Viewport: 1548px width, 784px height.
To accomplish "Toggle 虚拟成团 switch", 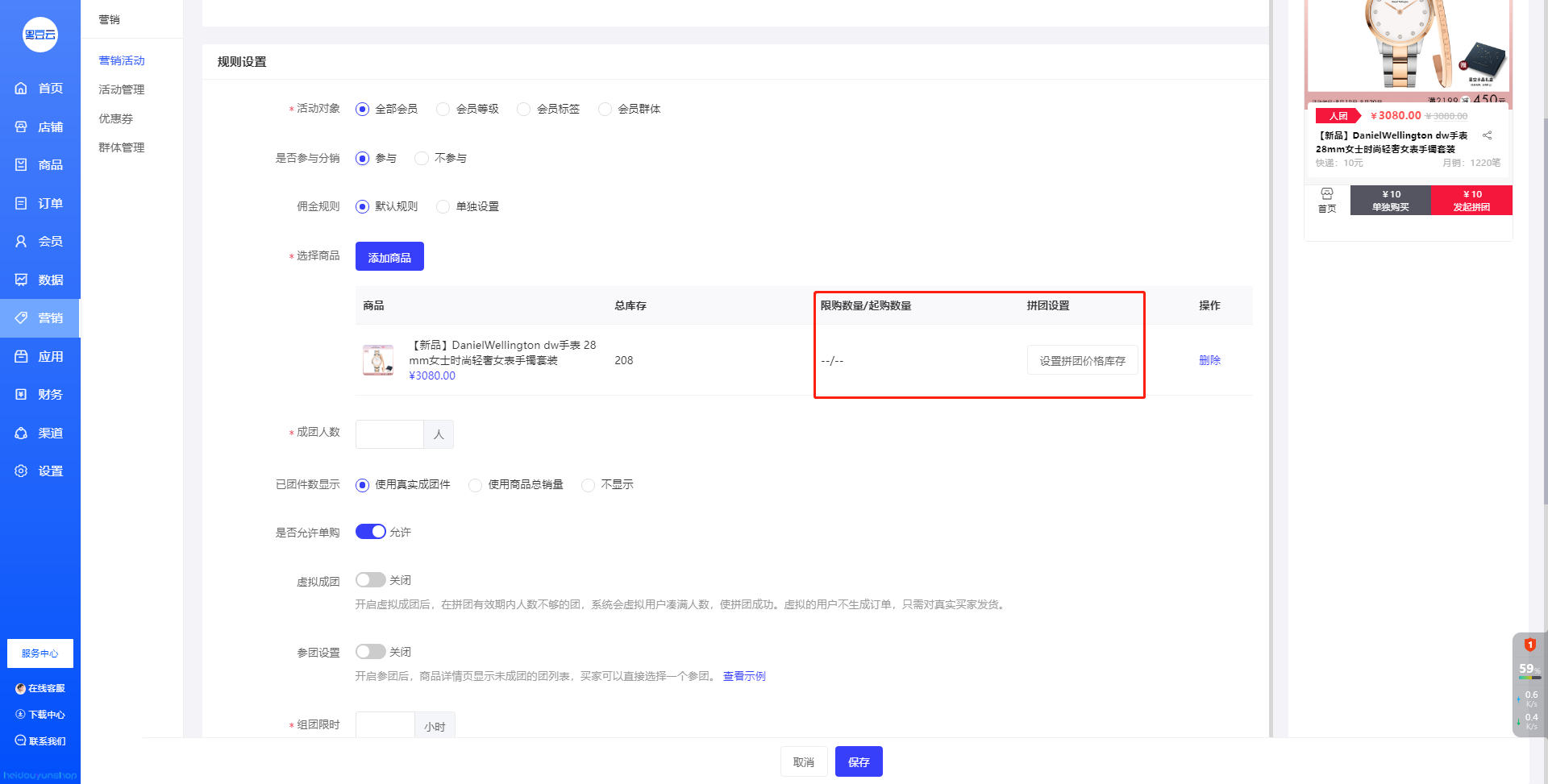I will pyautogui.click(x=371, y=580).
